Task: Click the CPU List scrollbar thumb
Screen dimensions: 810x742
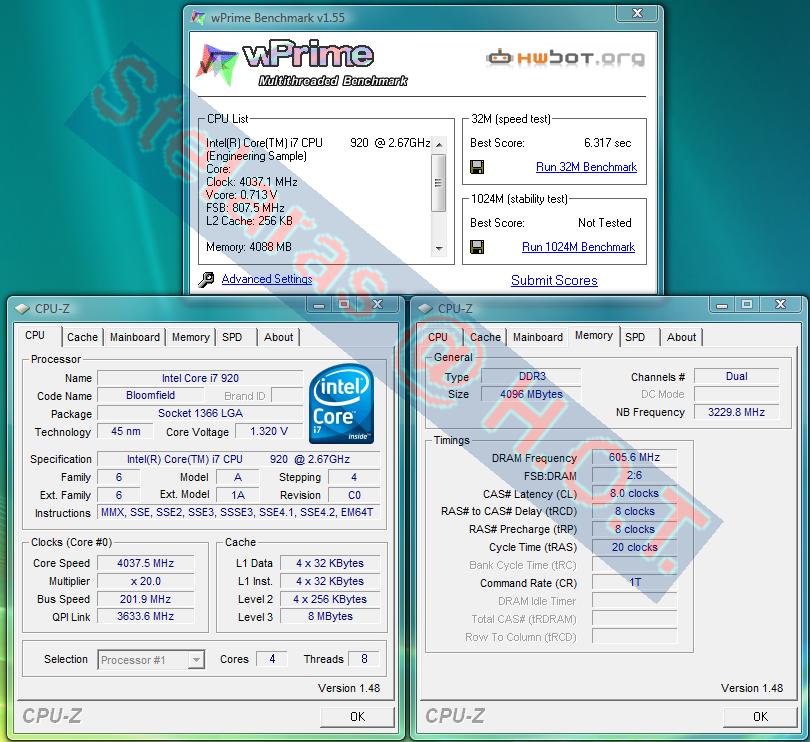Action: (x=439, y=182)
